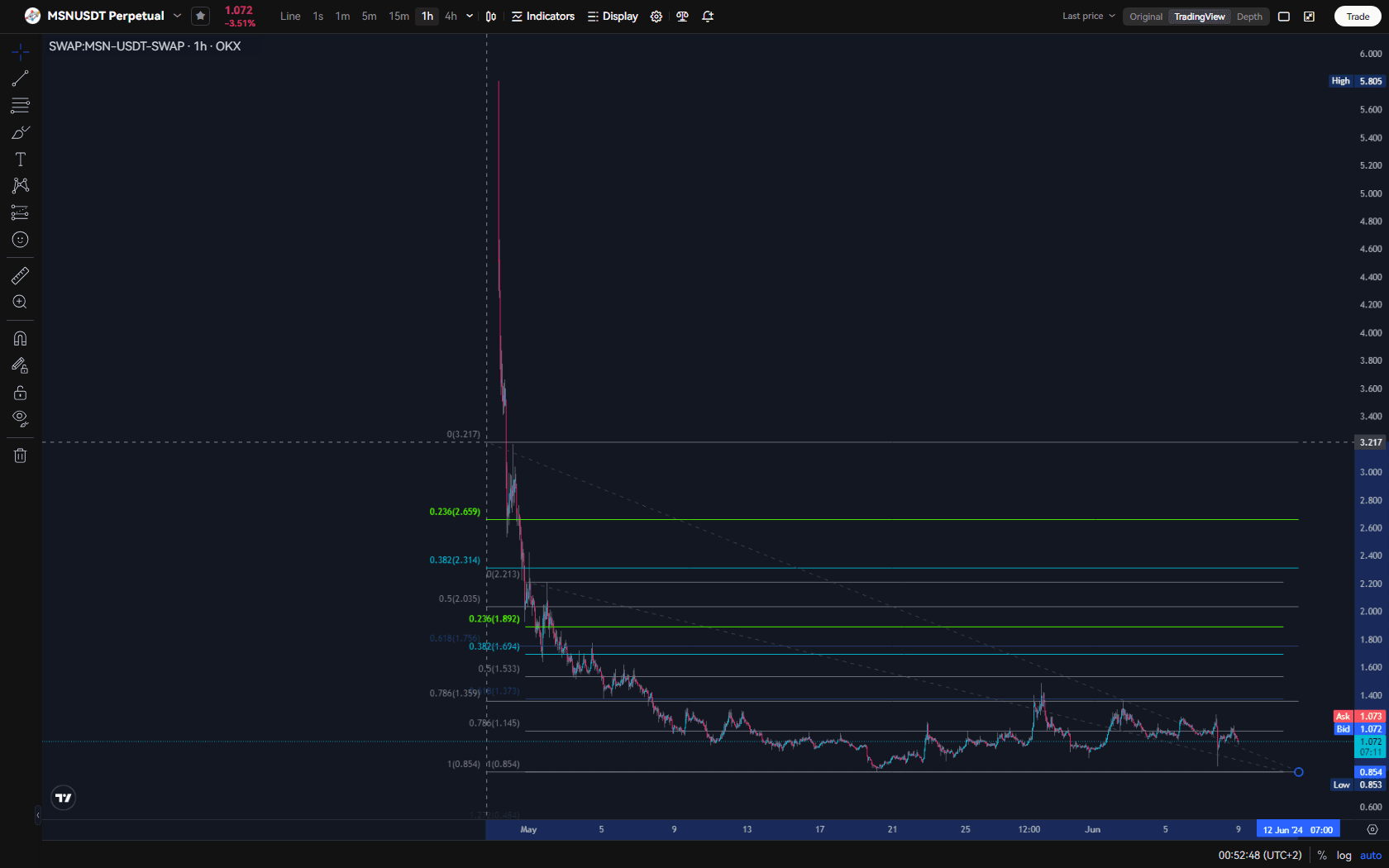The image size is (1389, 868).
Task: Switch to Line chart interval
Action: click(x=290, y=17)
